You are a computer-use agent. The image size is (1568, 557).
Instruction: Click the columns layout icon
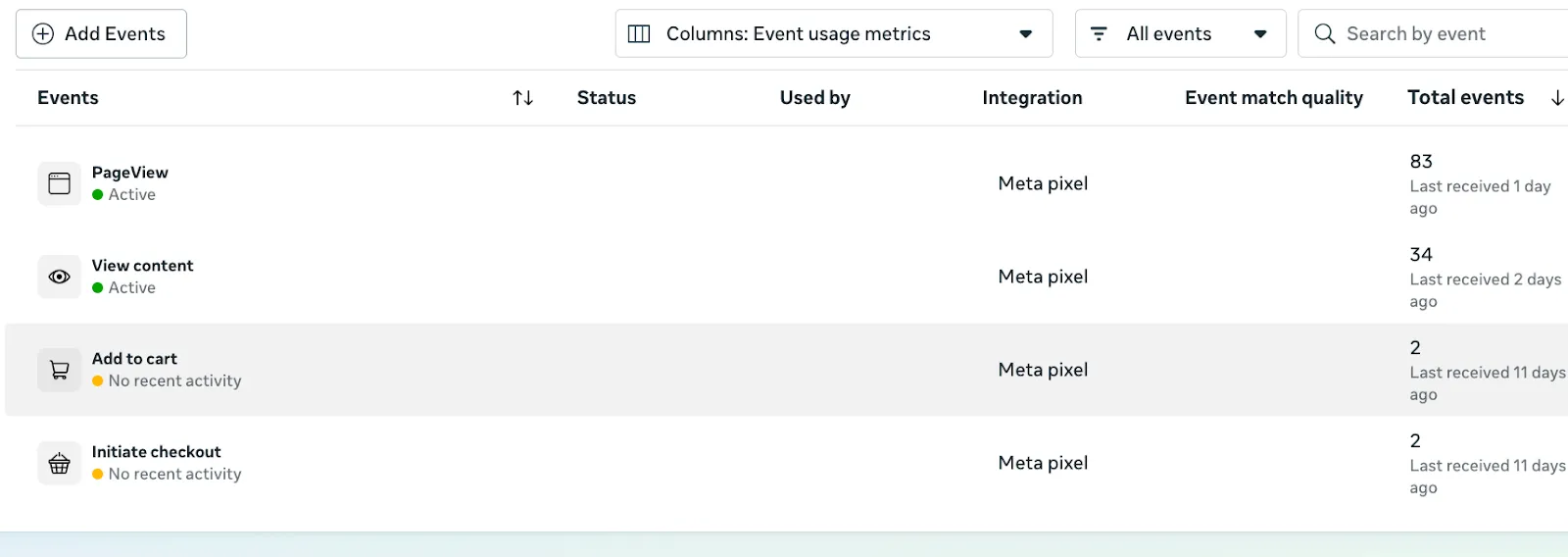point(639,34)
